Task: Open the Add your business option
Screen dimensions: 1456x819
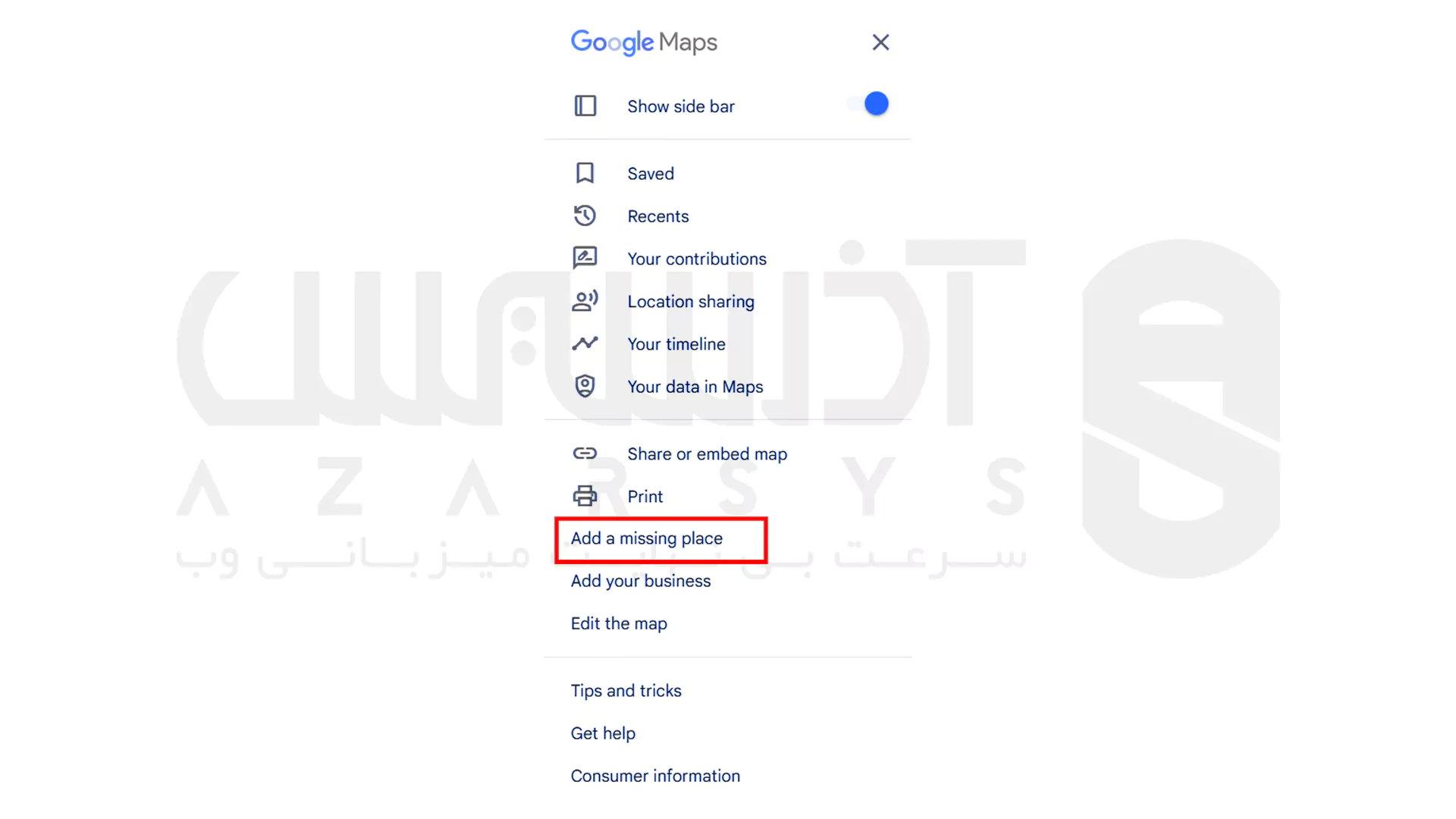Action: 640,581
